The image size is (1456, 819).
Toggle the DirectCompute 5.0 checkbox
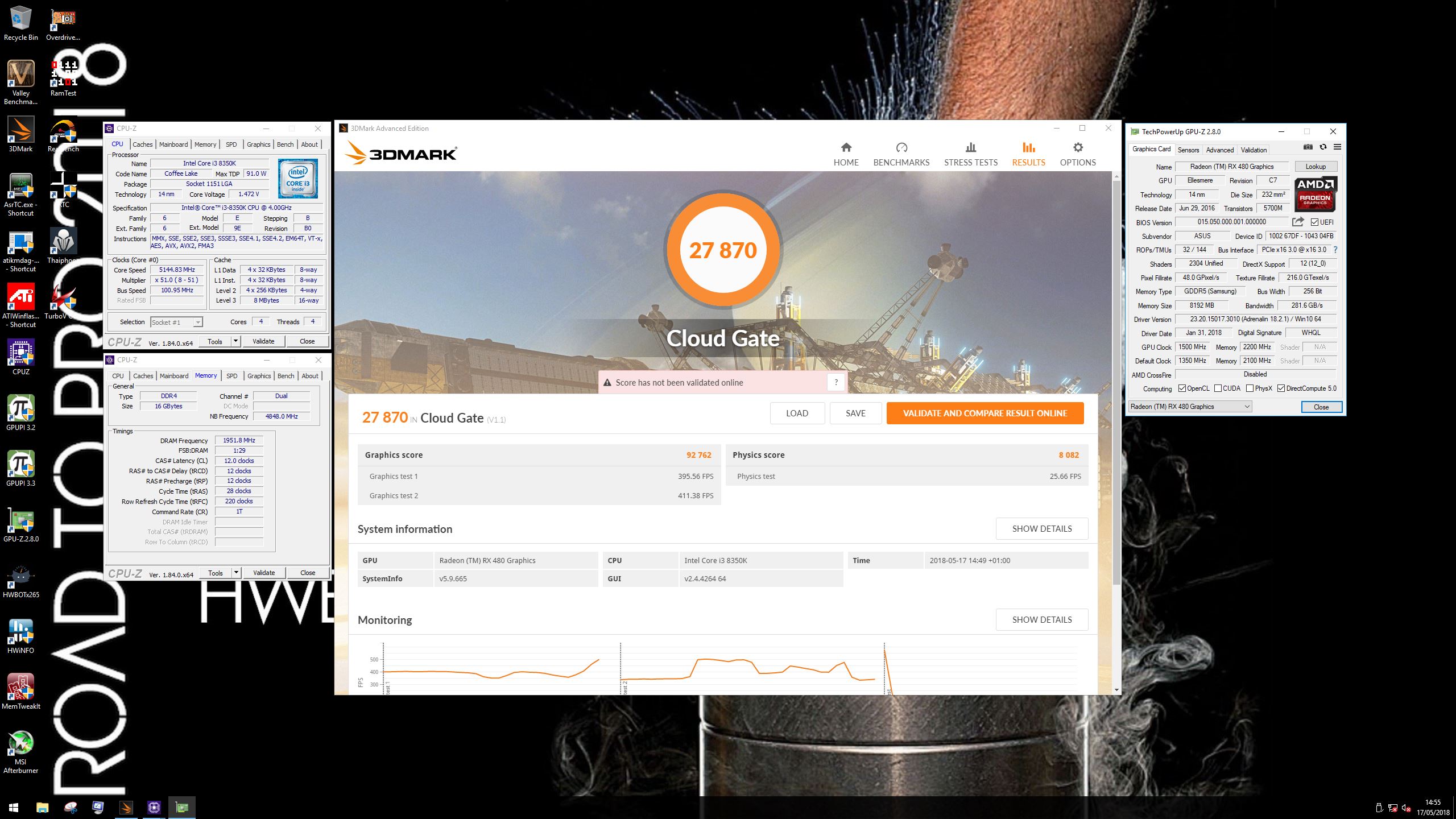click(x=1281, y=388)
